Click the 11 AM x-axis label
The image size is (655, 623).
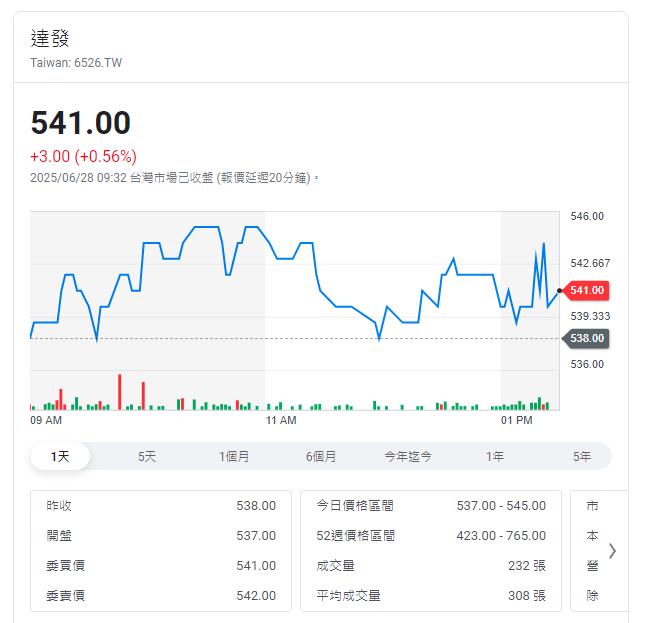point(281,420)
